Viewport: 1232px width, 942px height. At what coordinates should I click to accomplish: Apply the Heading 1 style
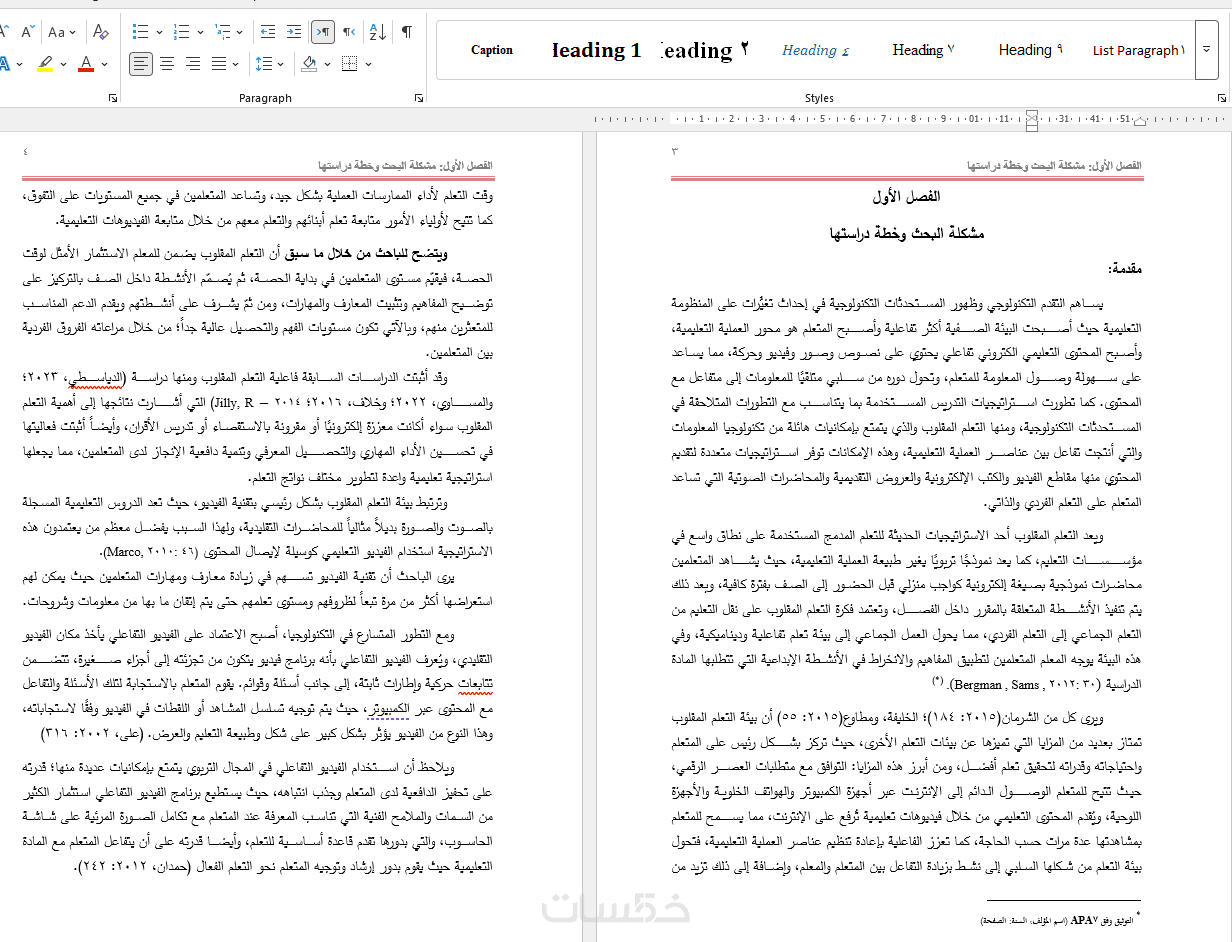coord(596,50)
